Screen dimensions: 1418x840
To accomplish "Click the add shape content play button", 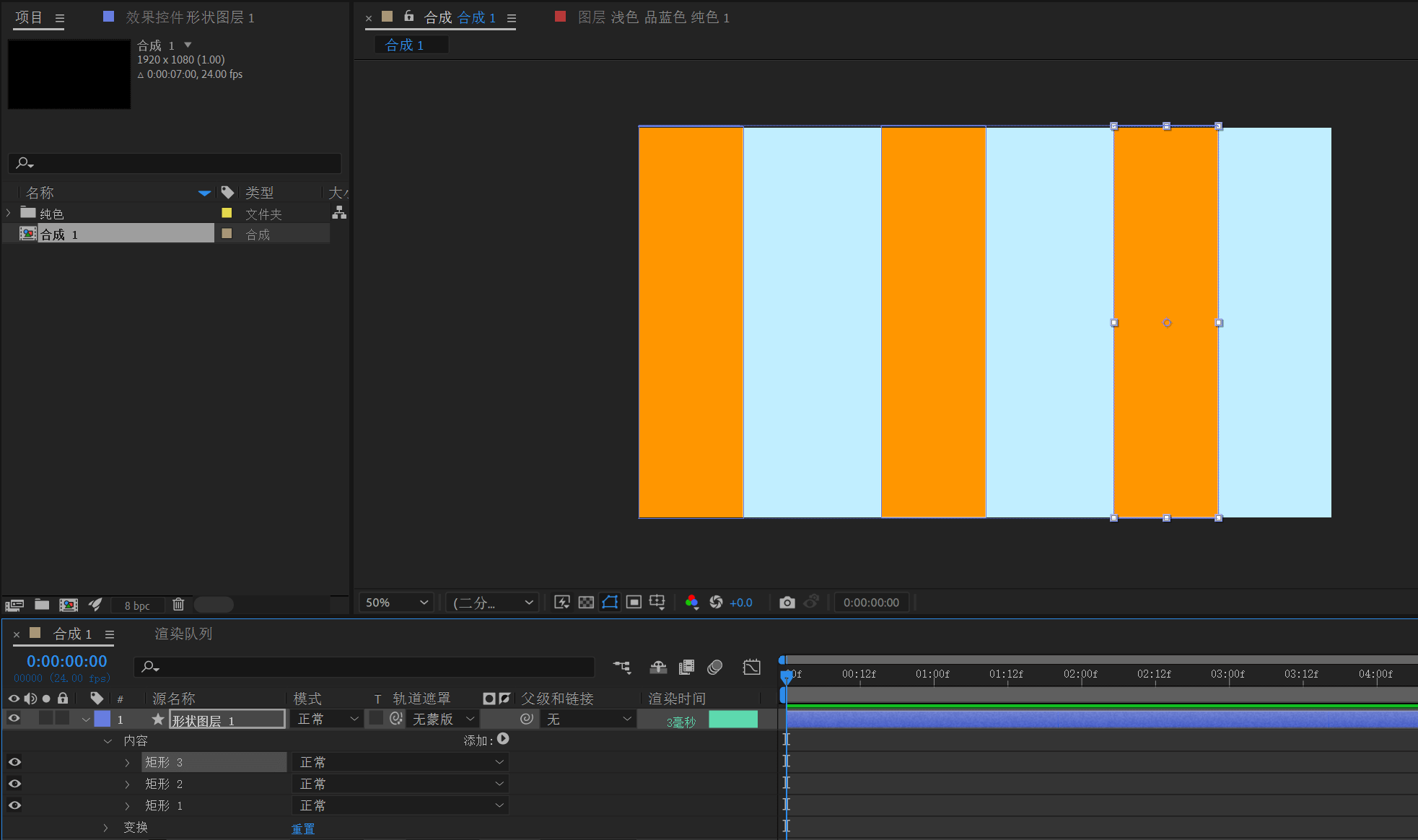I will [x=504, y=739].
